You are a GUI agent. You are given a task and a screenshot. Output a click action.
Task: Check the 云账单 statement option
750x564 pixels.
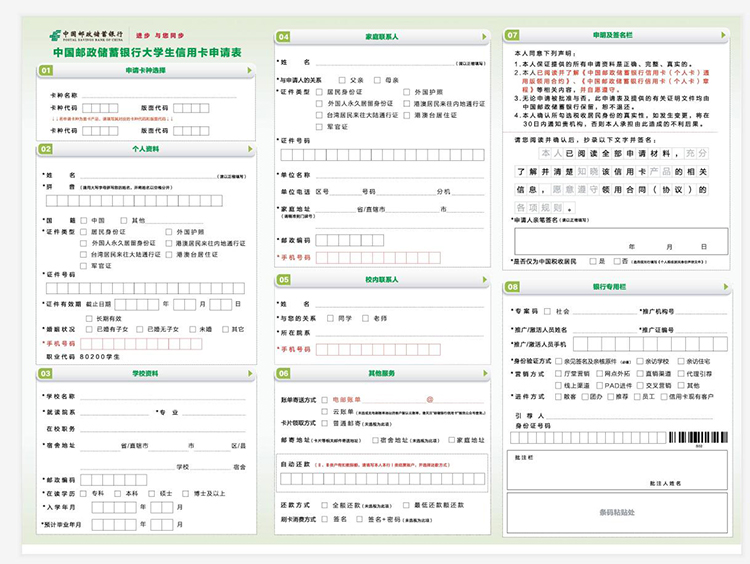(x=325, y=411)
